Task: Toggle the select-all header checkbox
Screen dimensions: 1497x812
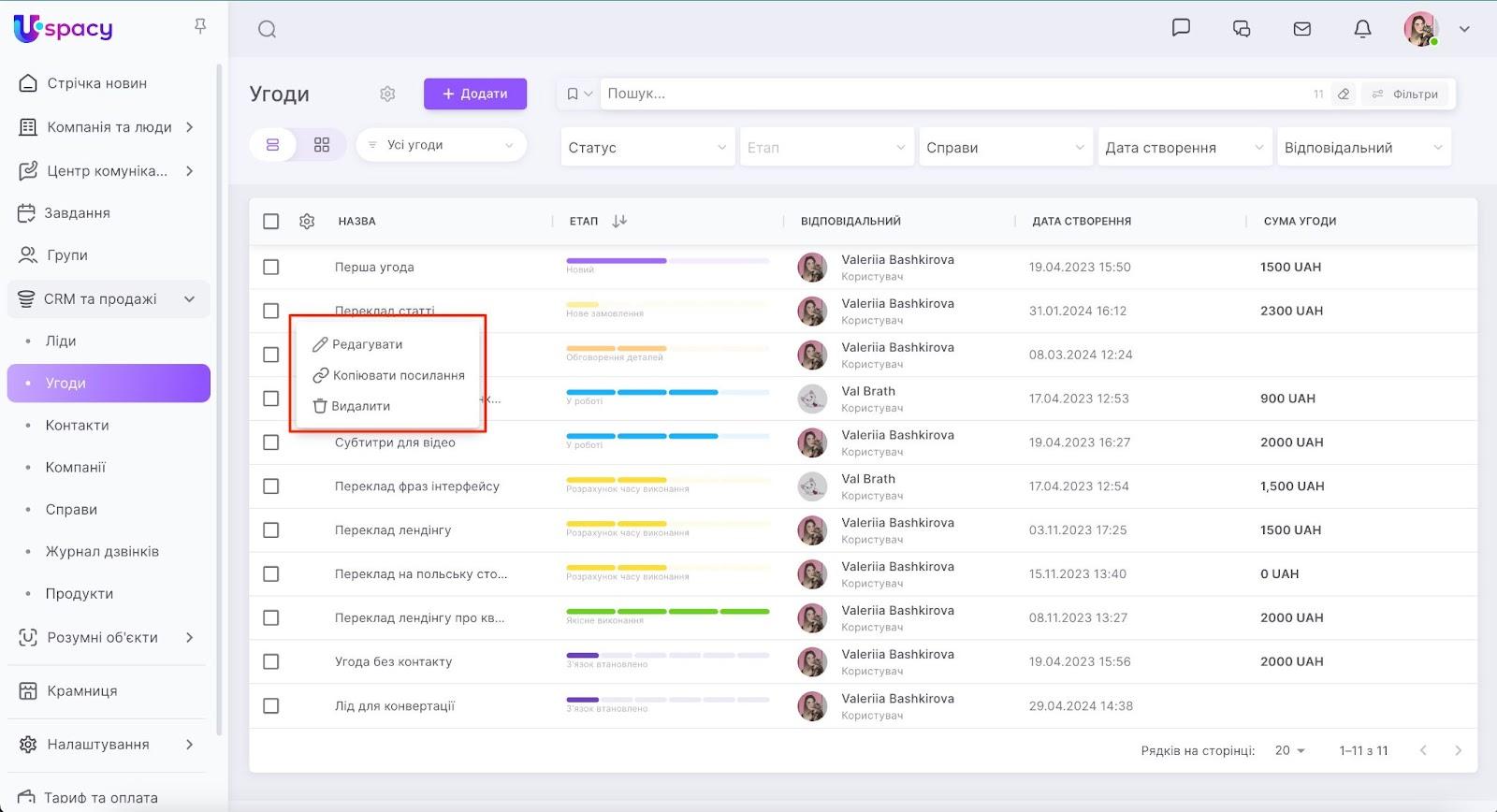Action: 271,222
